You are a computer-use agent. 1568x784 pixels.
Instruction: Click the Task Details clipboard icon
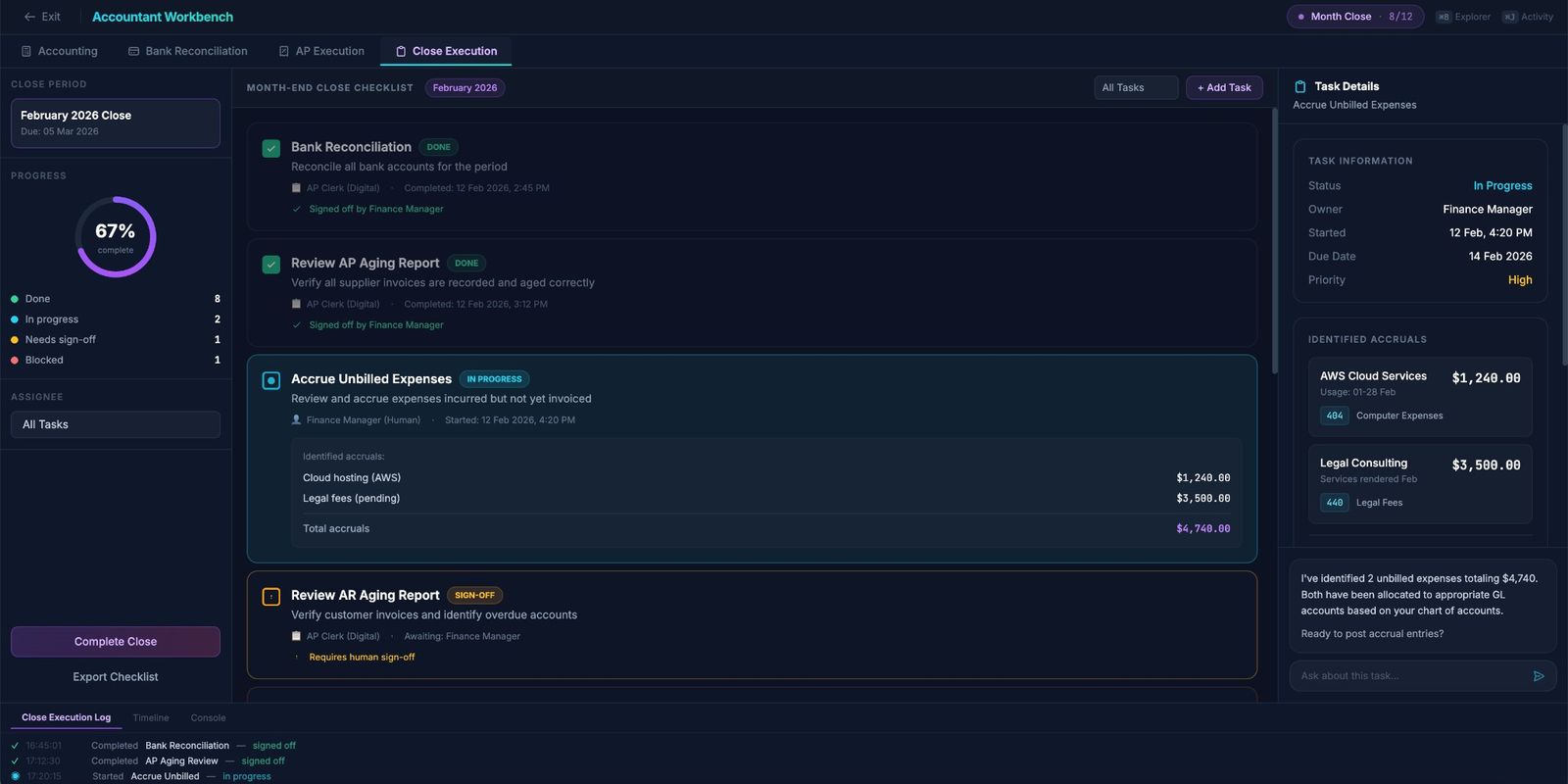[1300, 86]
